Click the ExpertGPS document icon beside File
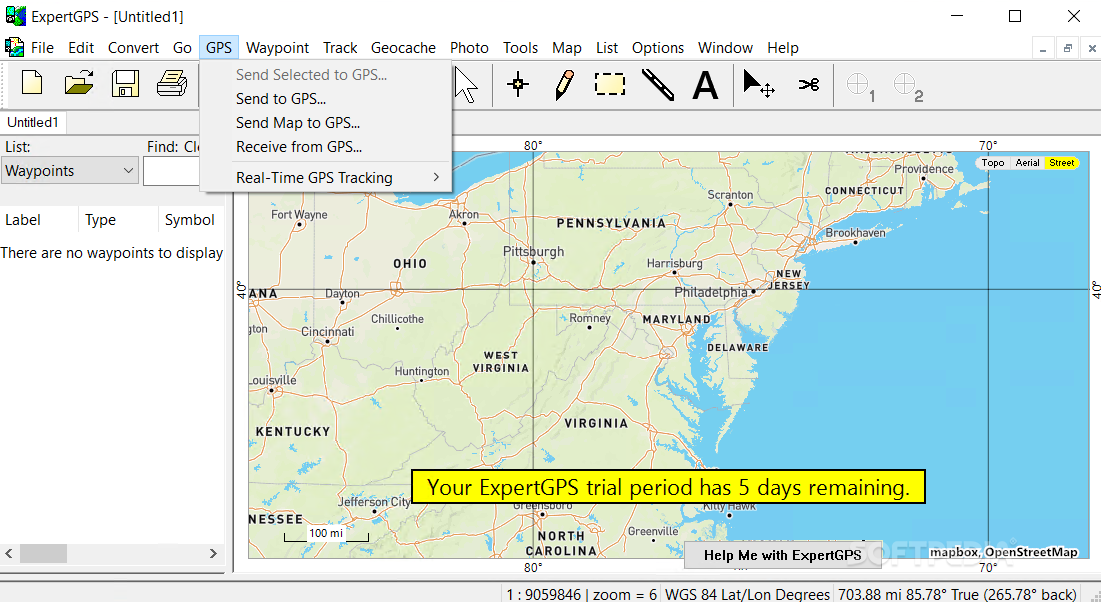Screen dimensions: 1101x602 (14, 48)
